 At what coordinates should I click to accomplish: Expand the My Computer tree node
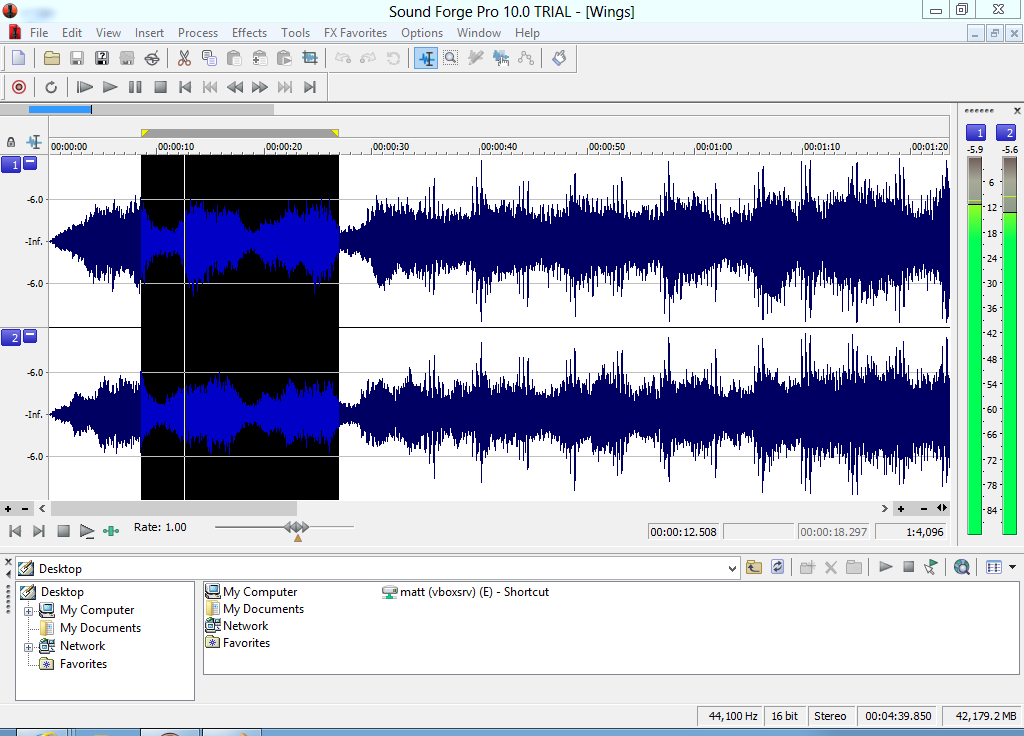coord(30,610)
